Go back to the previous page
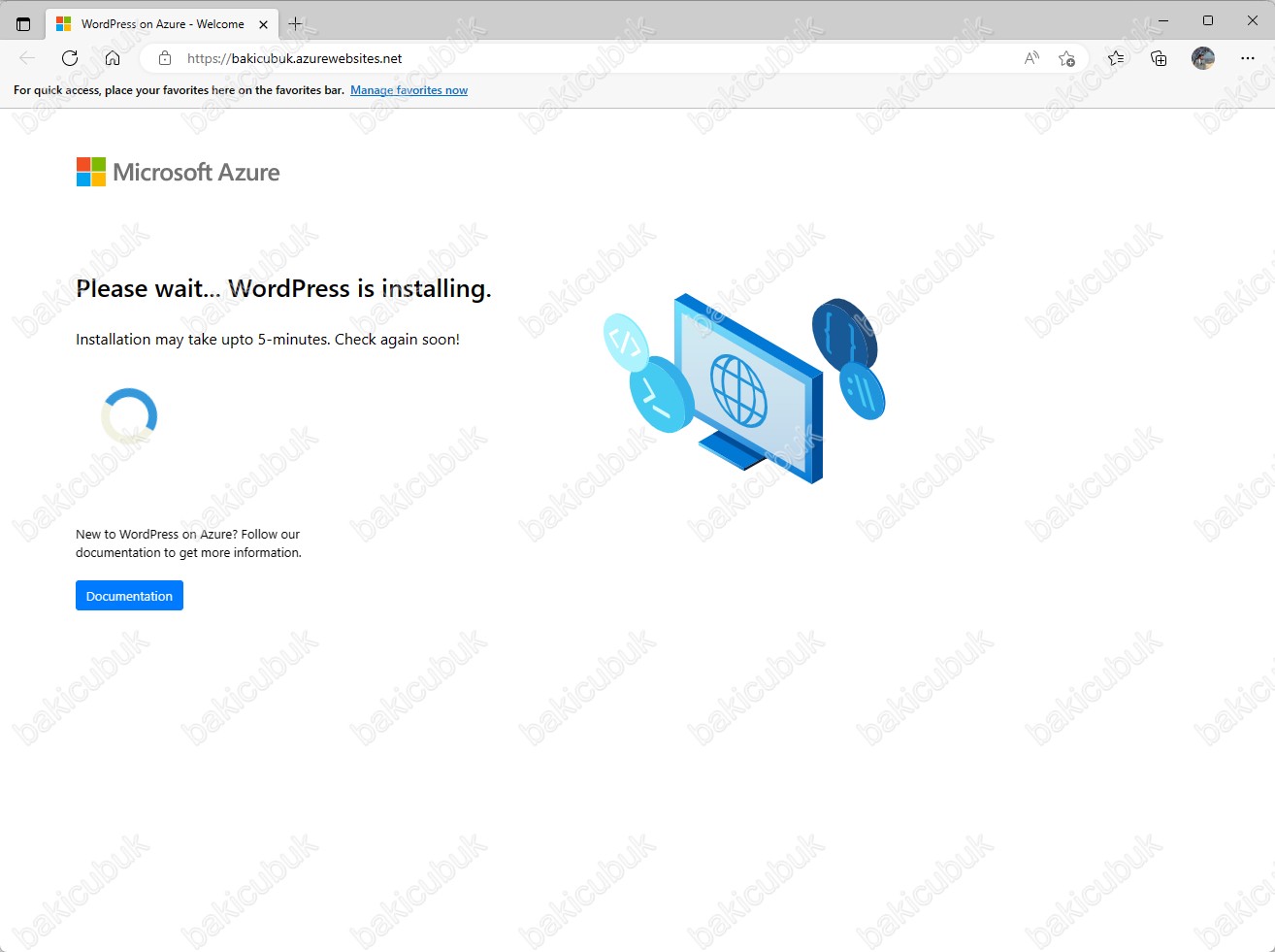This screenshot has height=952, width=1275. coord(27,58)
